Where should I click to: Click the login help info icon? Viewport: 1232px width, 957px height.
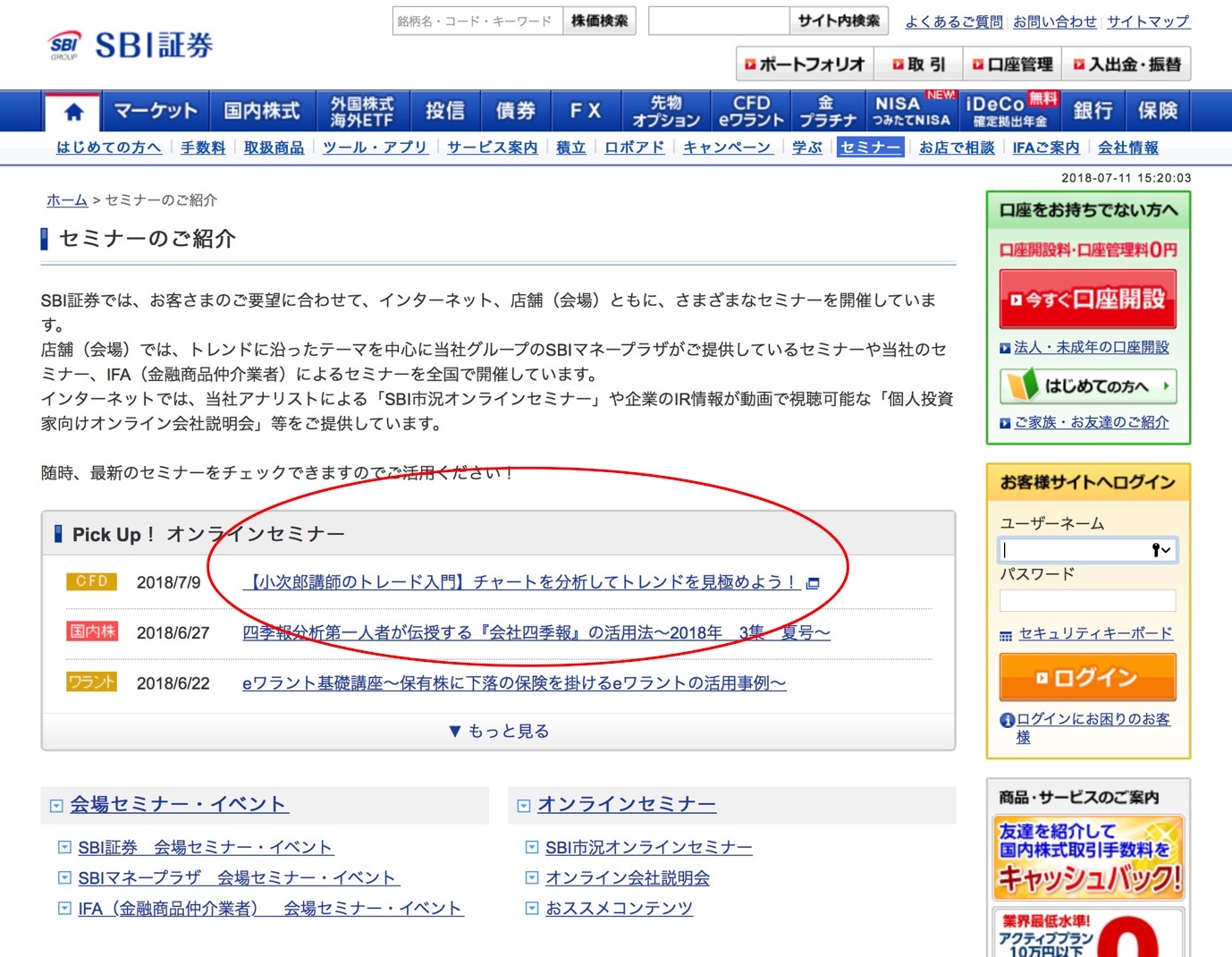click(1007, 720)
